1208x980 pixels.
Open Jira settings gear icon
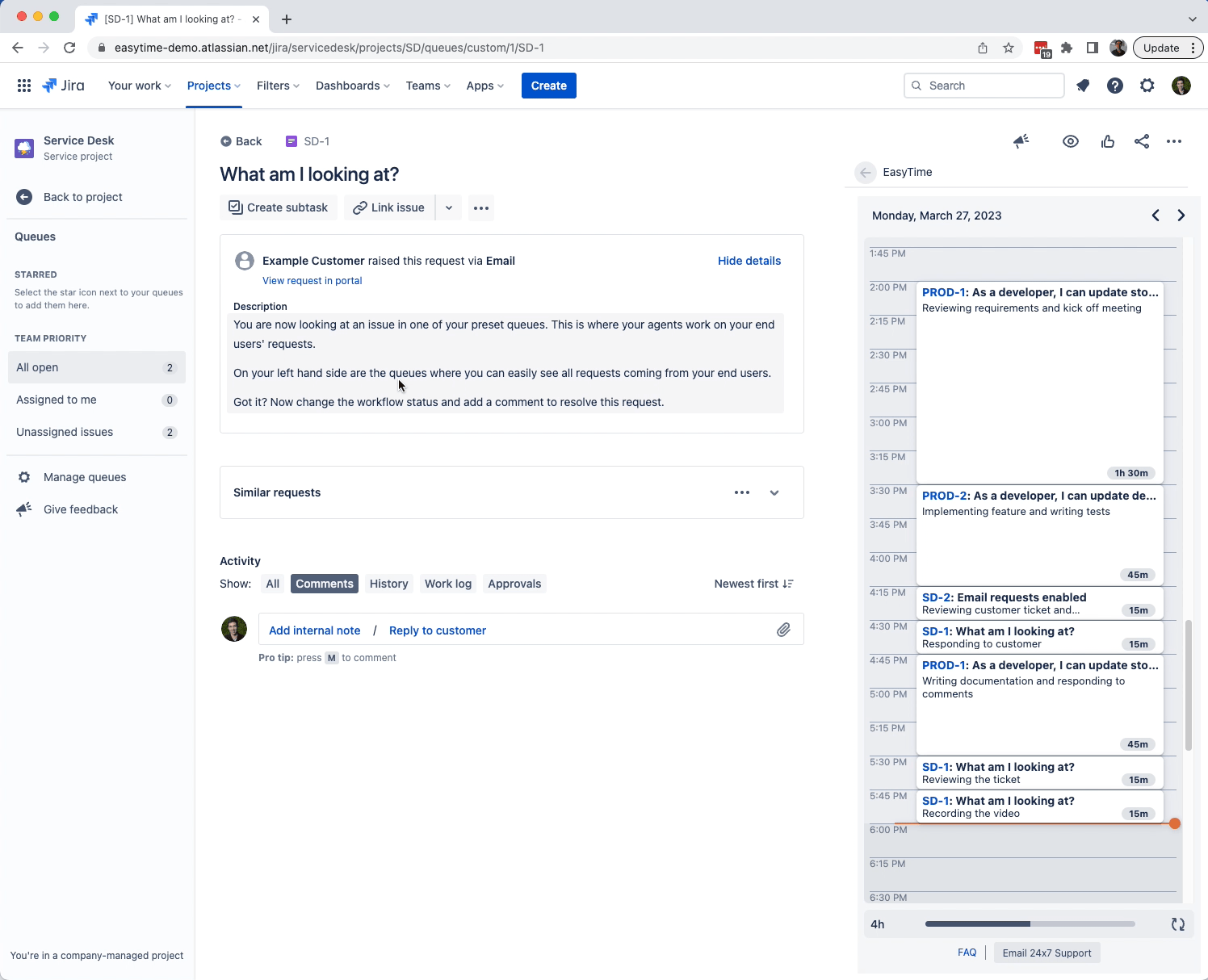click(1147, 86)
